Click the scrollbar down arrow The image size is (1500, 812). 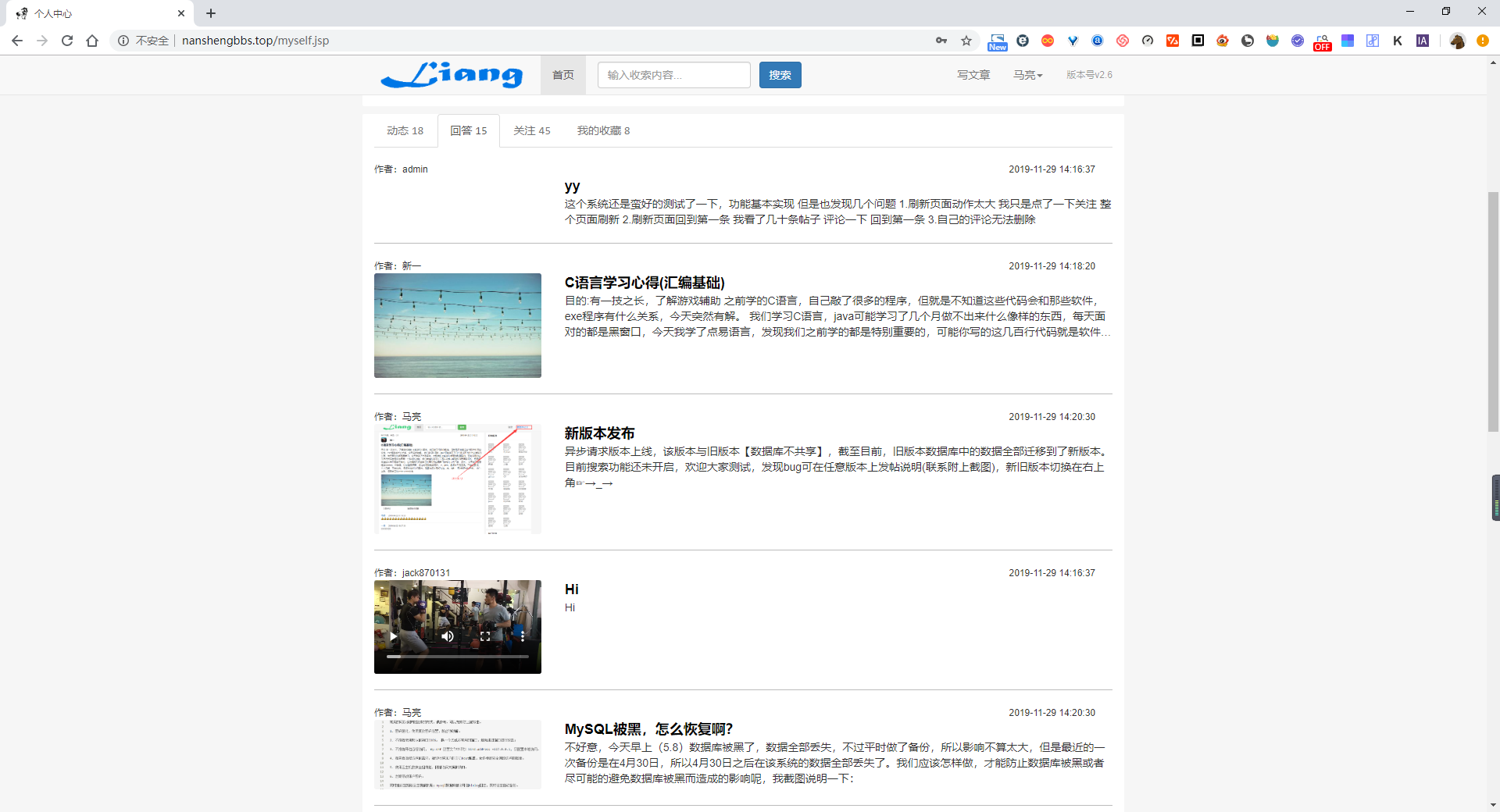[1493, 805]
